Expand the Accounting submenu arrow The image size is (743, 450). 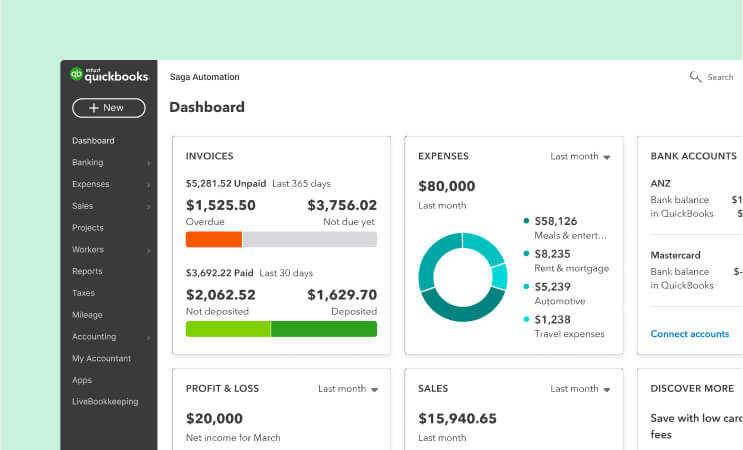click(x=149, y=338)
